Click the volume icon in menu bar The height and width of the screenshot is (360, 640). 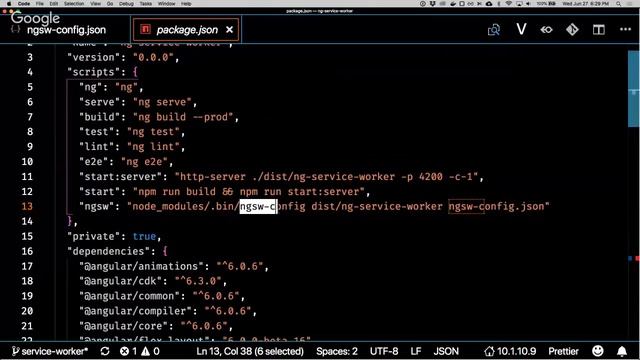tap(528, 4)
